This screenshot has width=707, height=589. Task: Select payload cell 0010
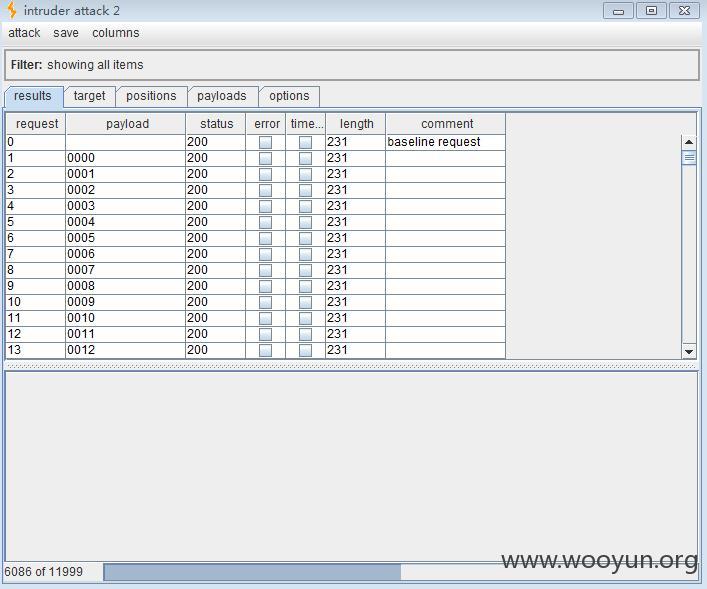(x=125, y=318)
